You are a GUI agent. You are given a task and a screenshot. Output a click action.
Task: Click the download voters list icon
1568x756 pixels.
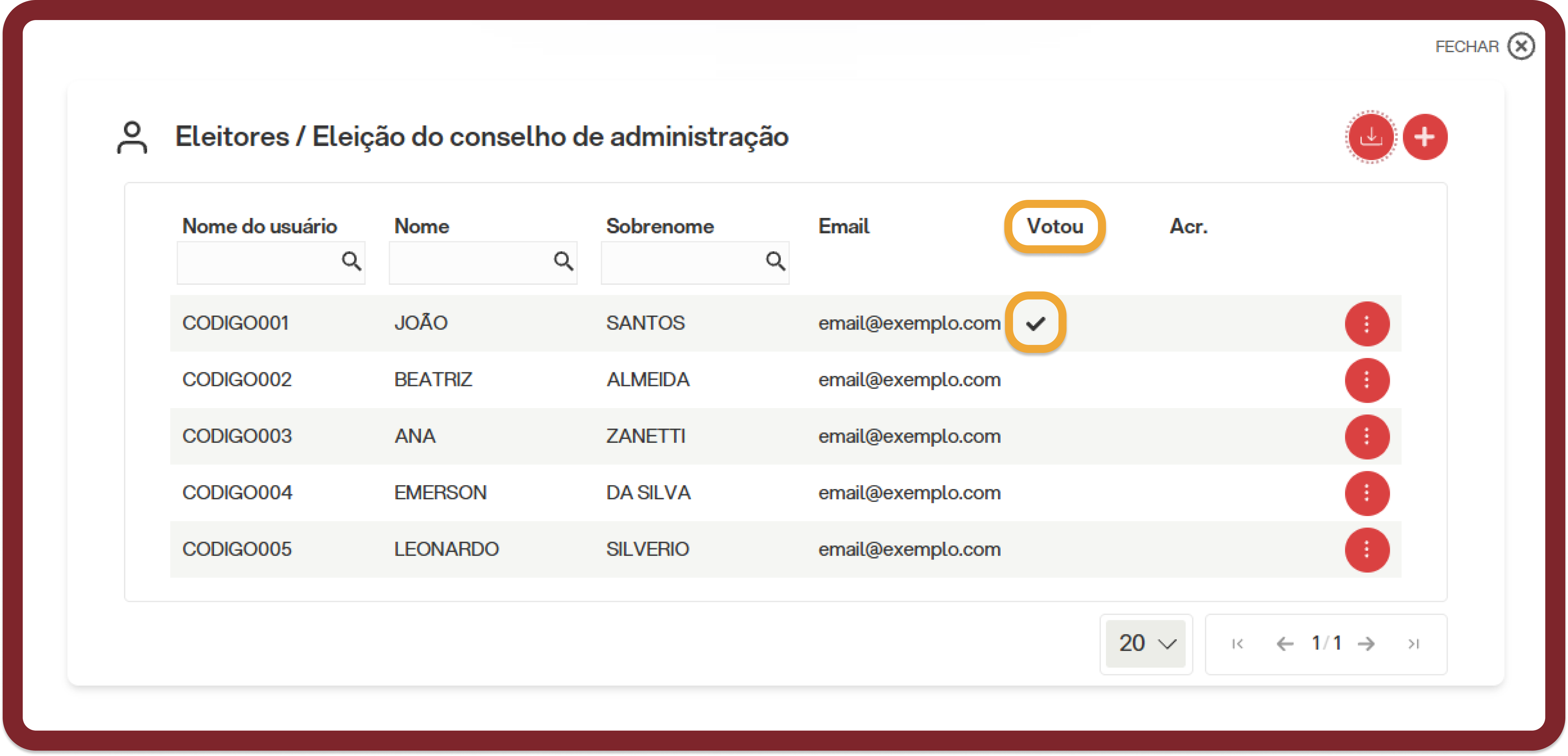(1370, 138)
